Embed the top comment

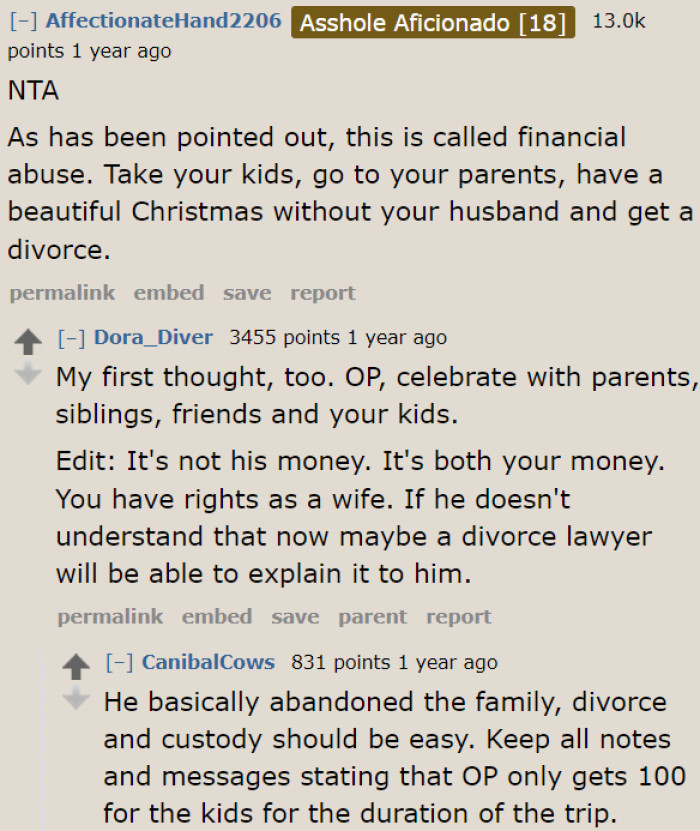click(x=168, y=292)
